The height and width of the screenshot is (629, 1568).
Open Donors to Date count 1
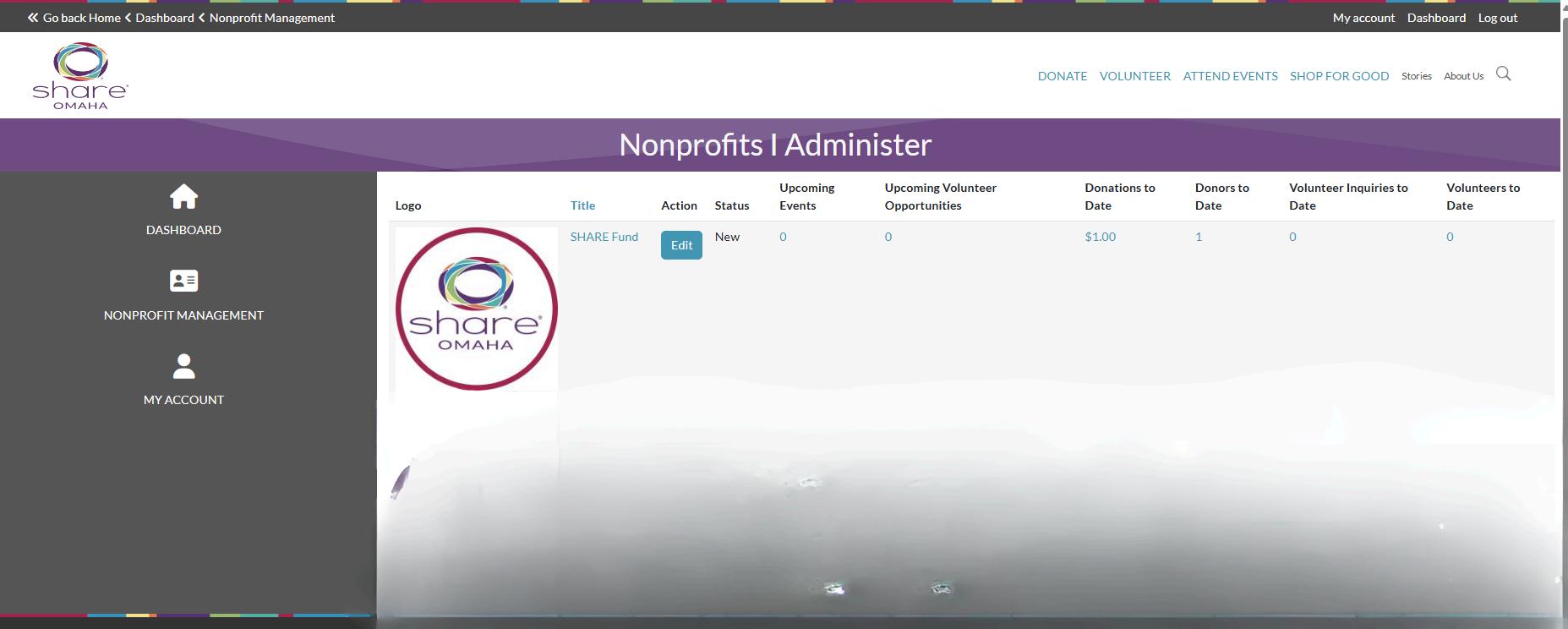pos(1199,237)
